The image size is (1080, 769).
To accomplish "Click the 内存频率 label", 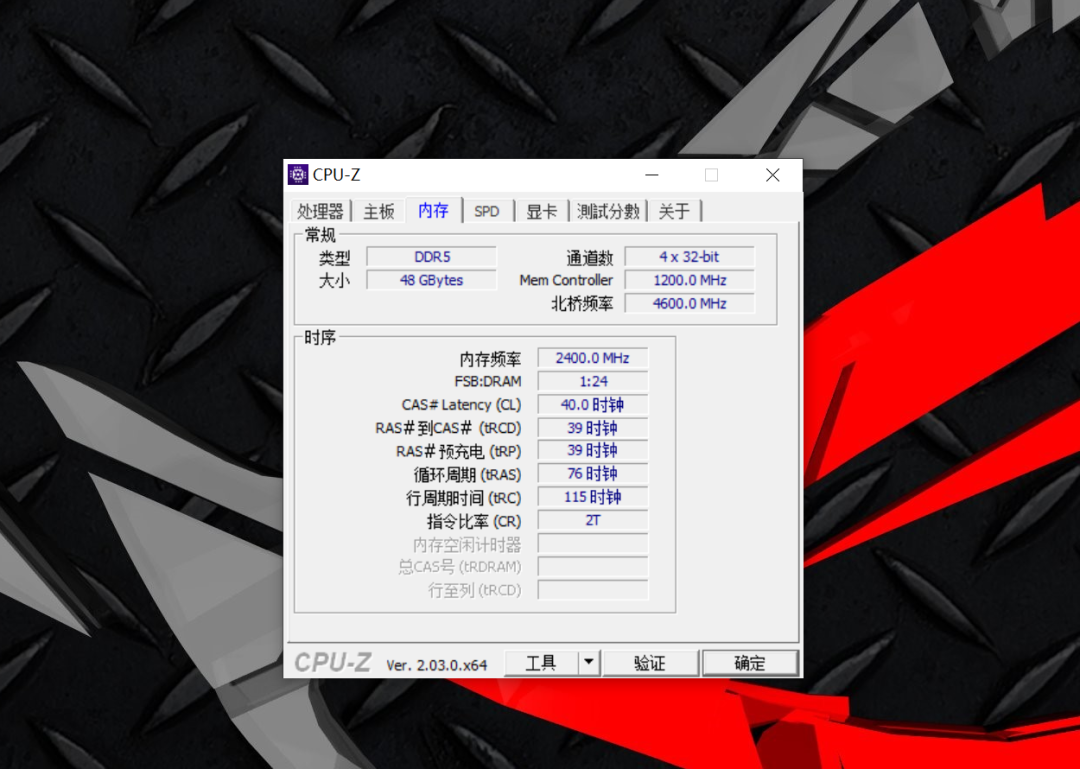I will tap(490, 359).
